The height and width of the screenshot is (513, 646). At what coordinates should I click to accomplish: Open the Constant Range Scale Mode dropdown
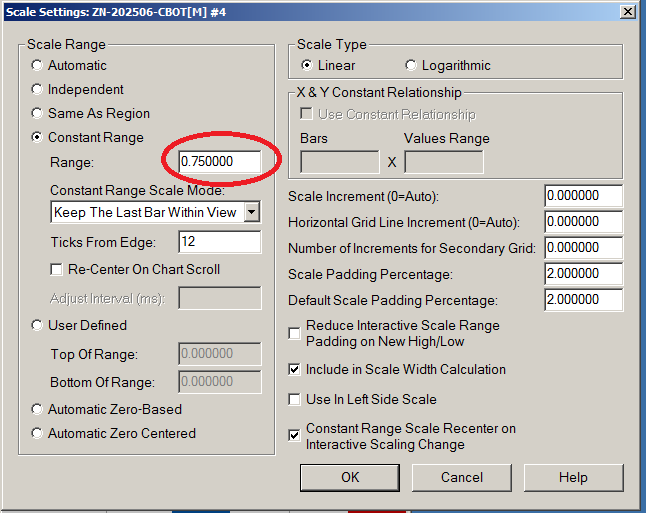point(251,212)
